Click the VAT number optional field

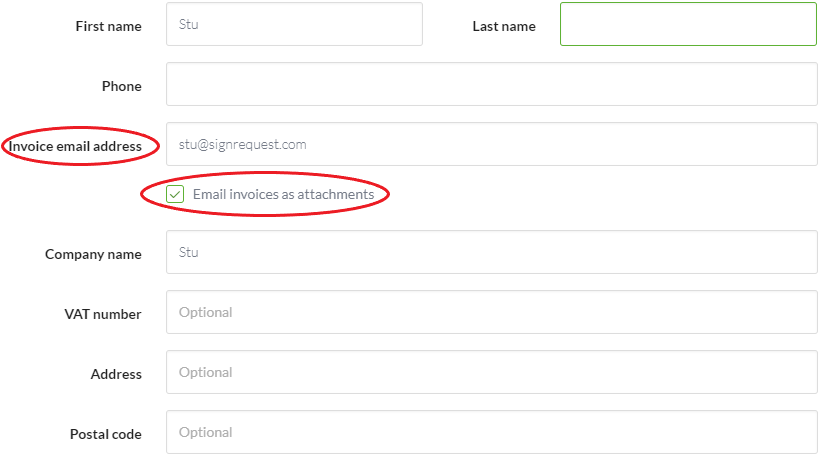coord(492,312)
